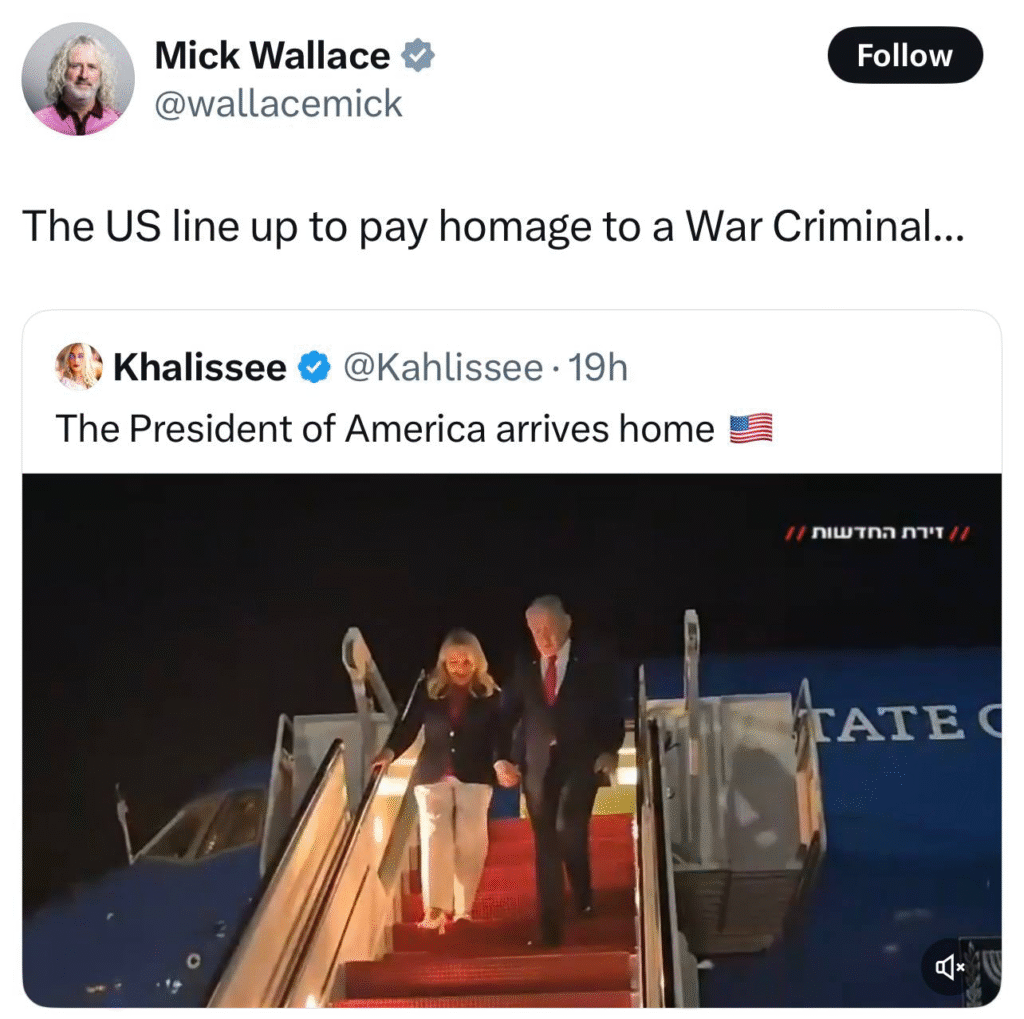Open Khalissee's small avatar in the quoted post
The height and width of the screenshot is (1019, 1024).
pyautogui.click(x=79, y=366)
